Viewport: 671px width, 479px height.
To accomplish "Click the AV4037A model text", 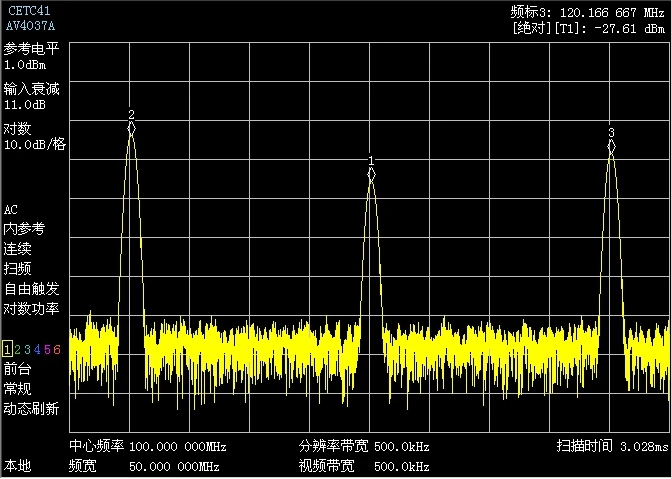I will (30, 26).
